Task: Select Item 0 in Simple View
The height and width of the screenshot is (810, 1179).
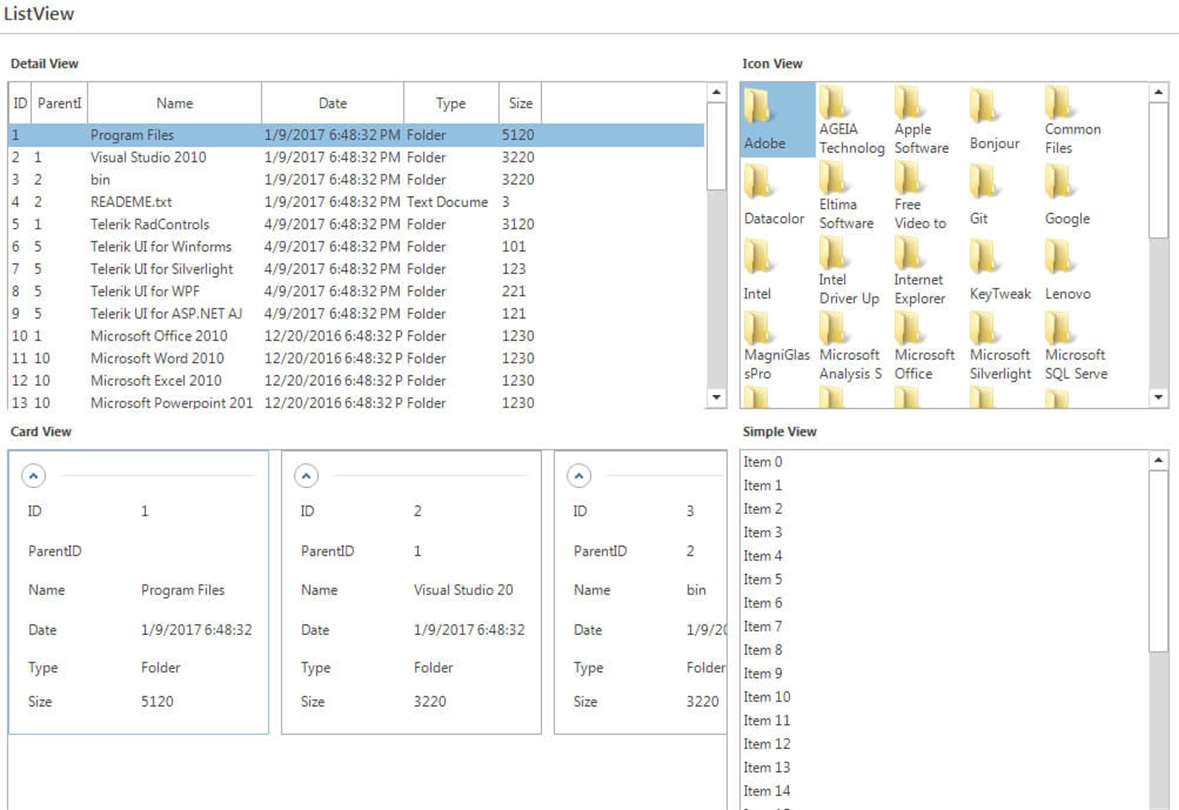Action: [x=944, y=462]
